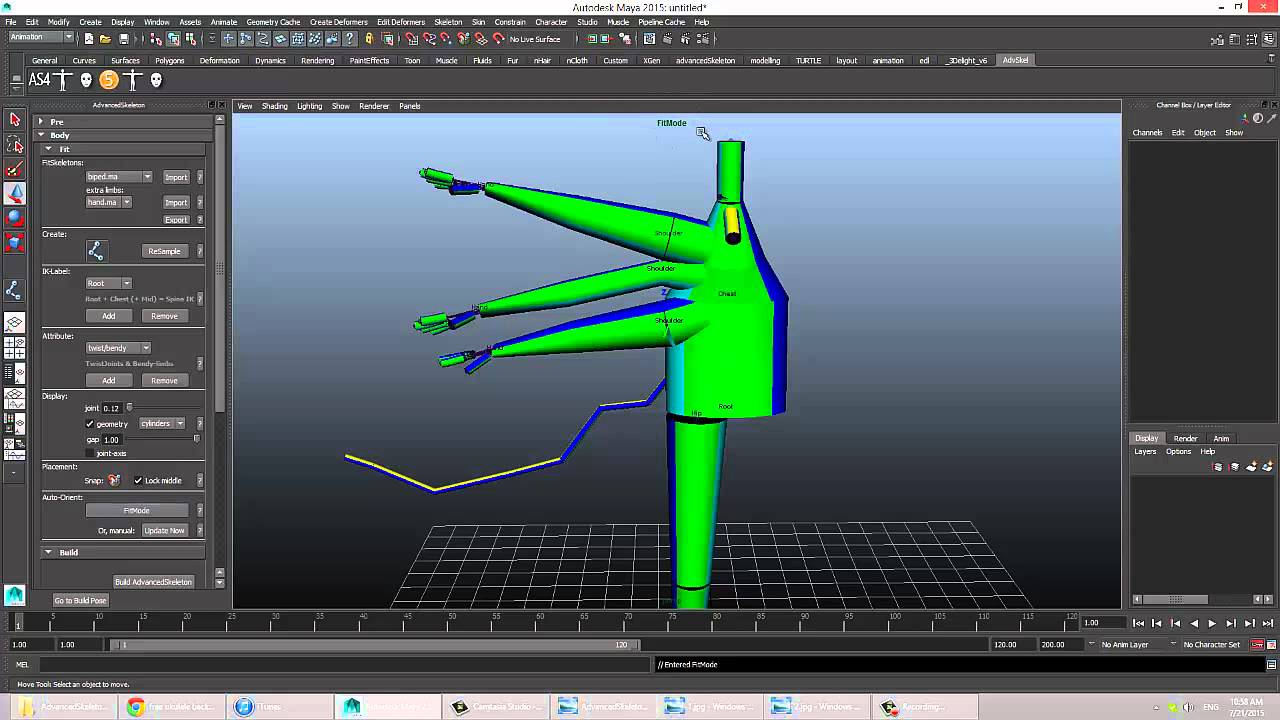Click the auto keyframe toggle icon
This screenshot has height=720, width=1280.
(x=1255, y=645)
